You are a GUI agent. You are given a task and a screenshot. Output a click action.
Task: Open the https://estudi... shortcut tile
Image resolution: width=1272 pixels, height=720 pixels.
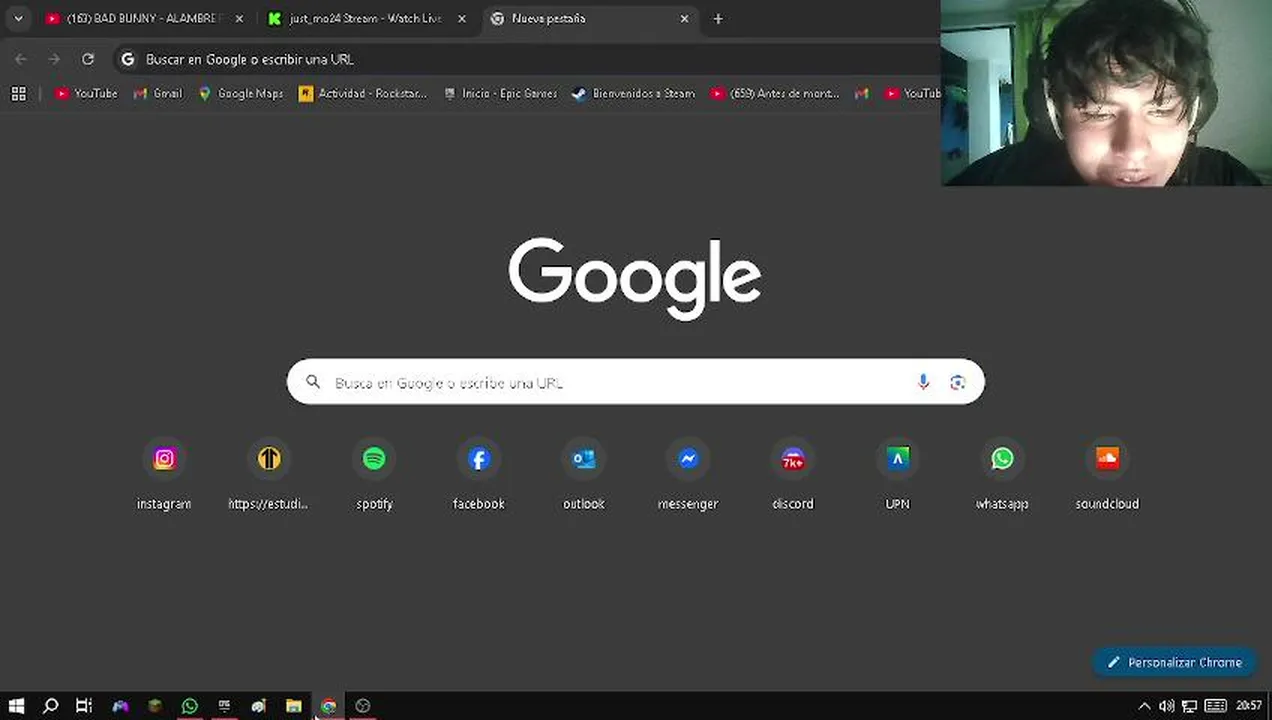click(269, 476)
